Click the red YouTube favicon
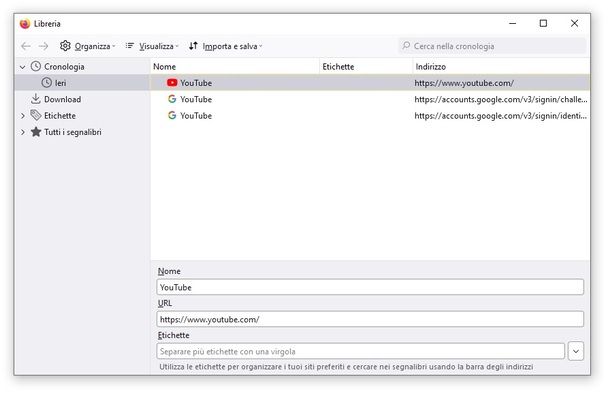610x398 pixels. [x=172, y=82]
